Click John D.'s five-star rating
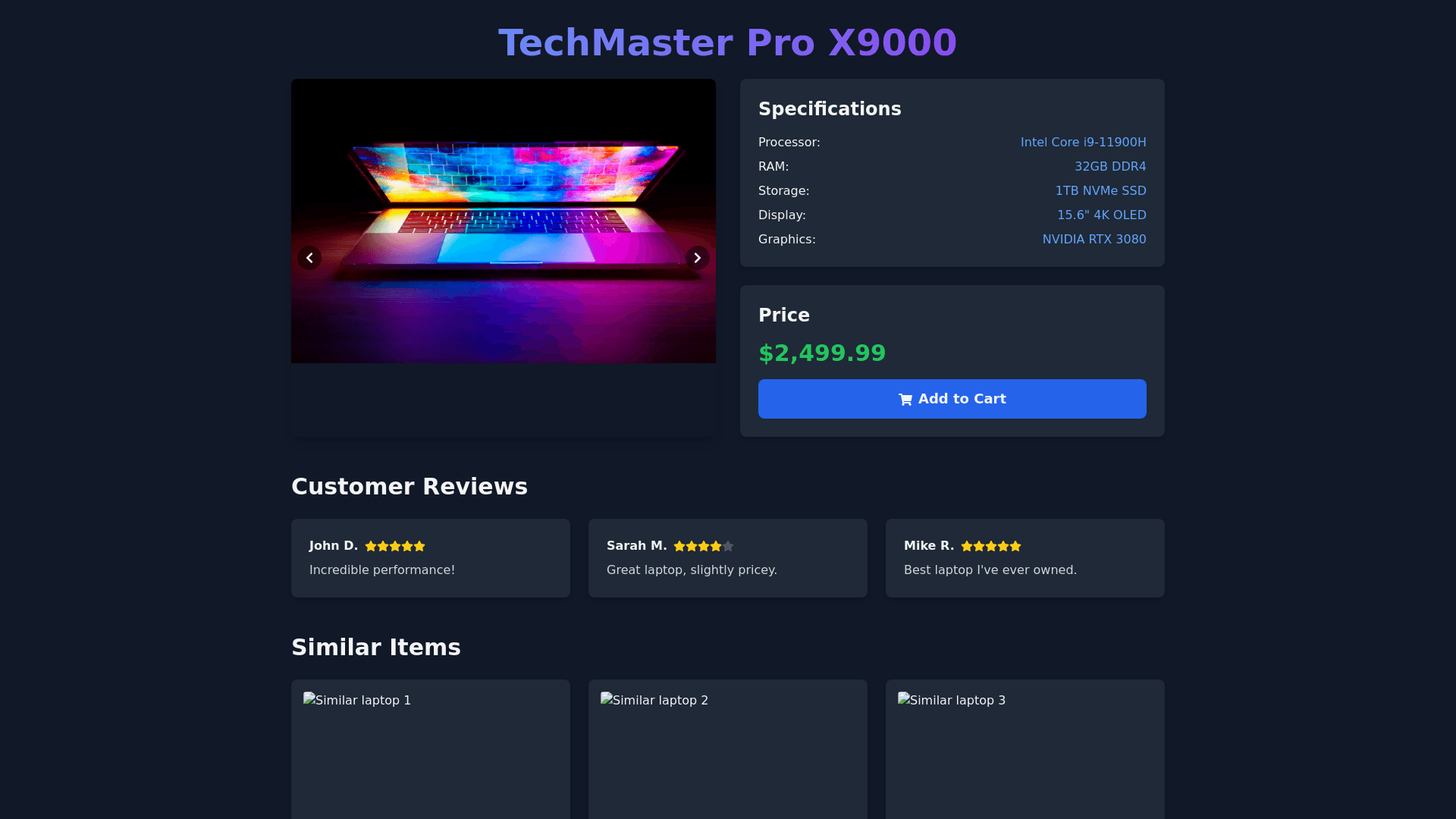Image resolution: width=1456 pixels, height=819 pixels. (395, 546)
